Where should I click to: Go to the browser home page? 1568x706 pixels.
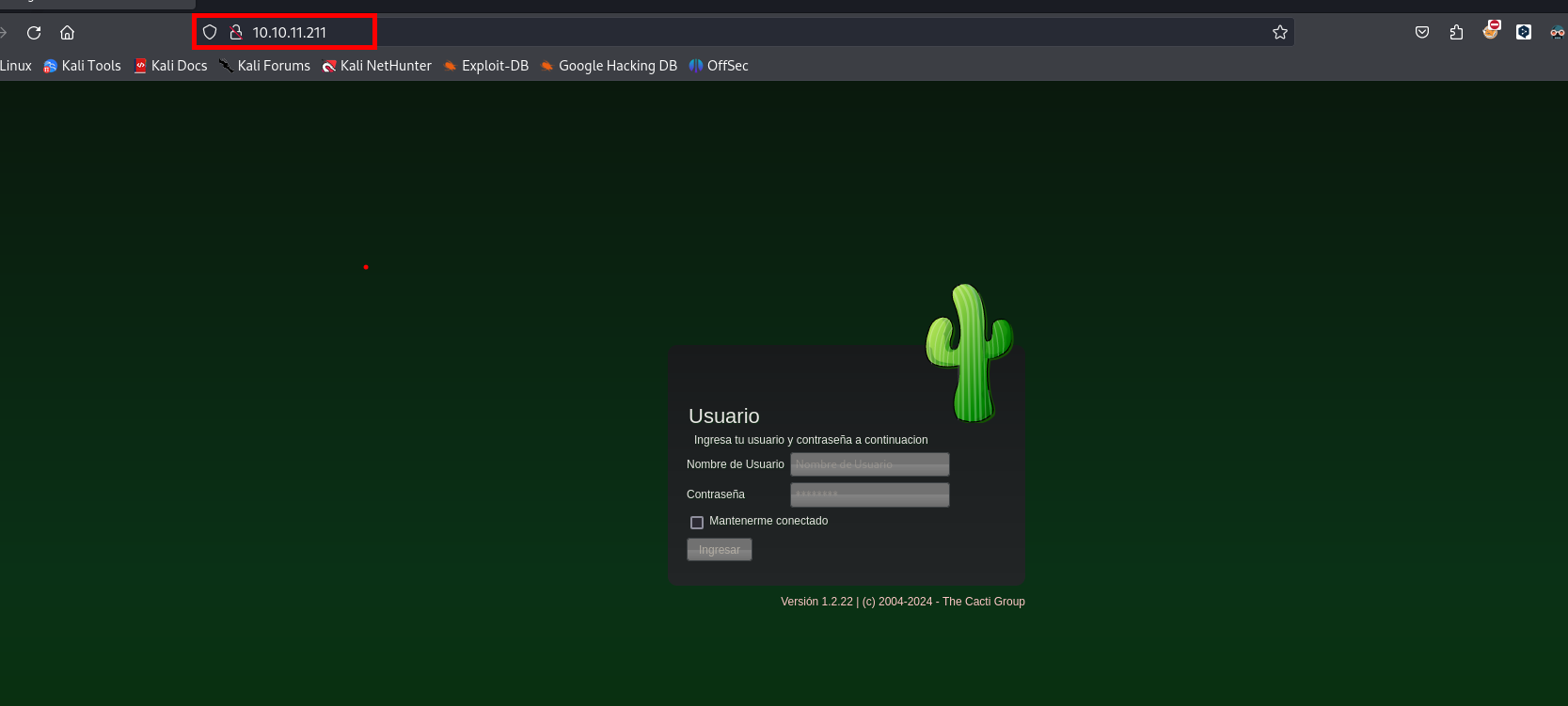pyautogui.click(x=67, y=33)
